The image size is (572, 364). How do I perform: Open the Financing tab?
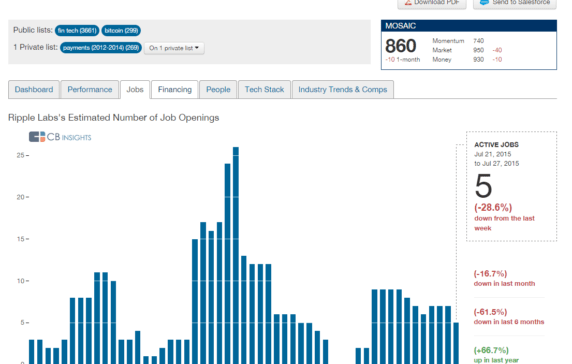175,89
